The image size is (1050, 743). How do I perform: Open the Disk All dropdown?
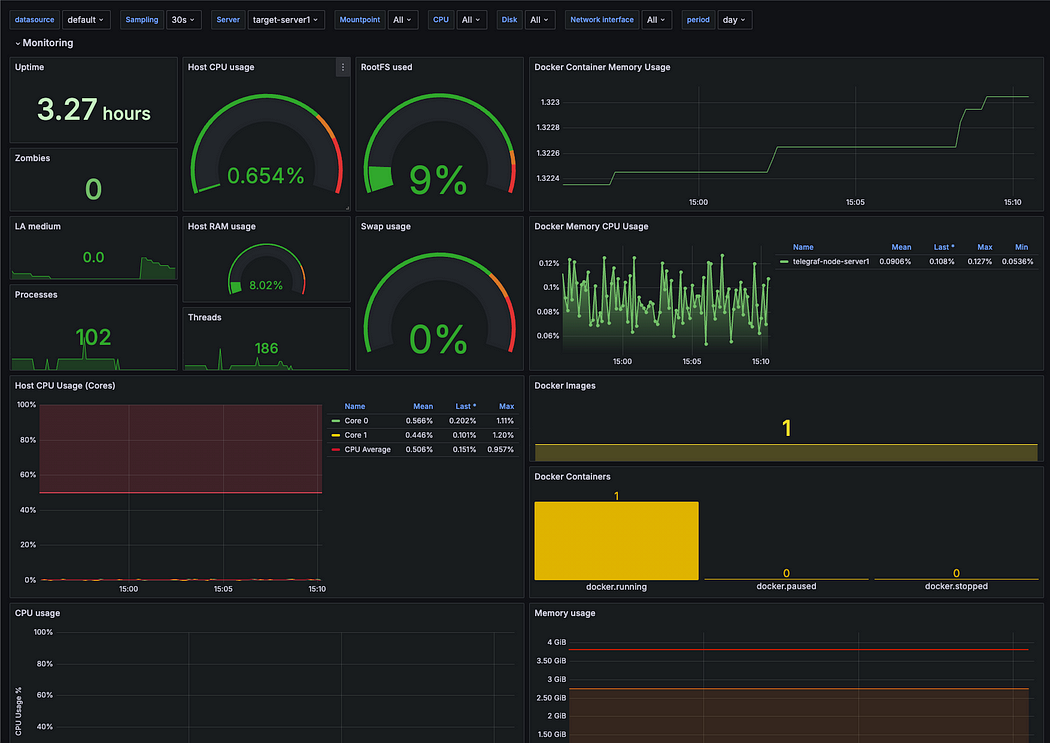click(x=540, y=20)
